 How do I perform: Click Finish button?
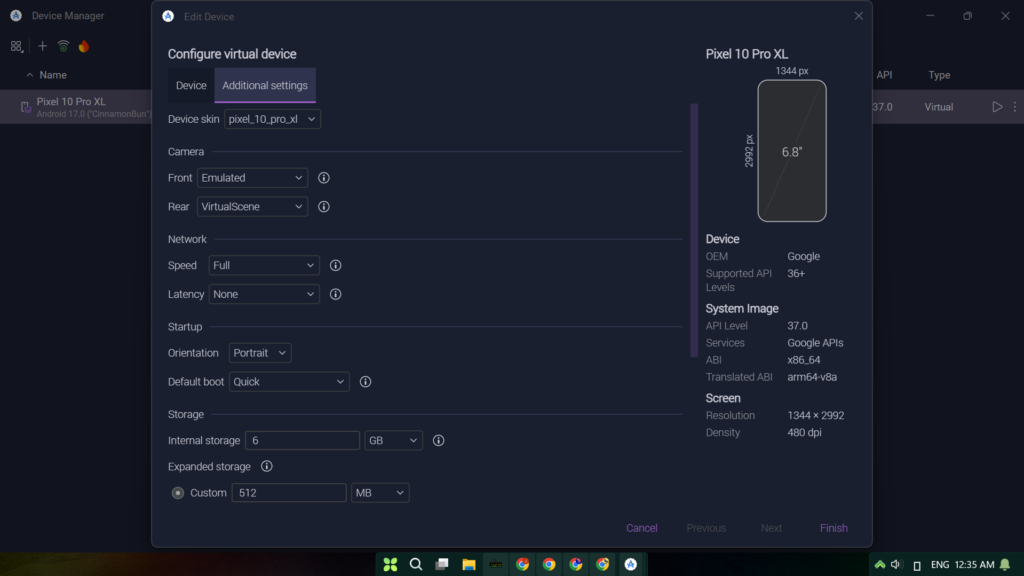(x=833, y=528)
